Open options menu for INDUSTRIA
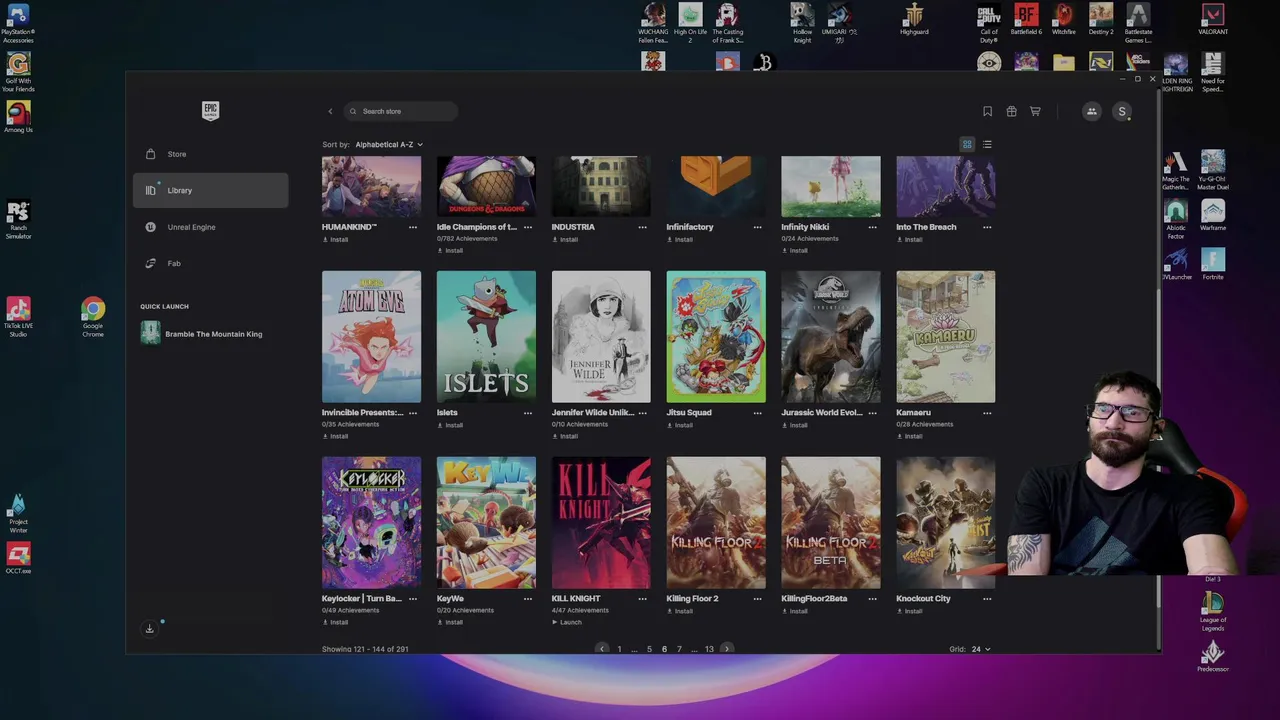1280x720 pixels. (x=642, y=227)
